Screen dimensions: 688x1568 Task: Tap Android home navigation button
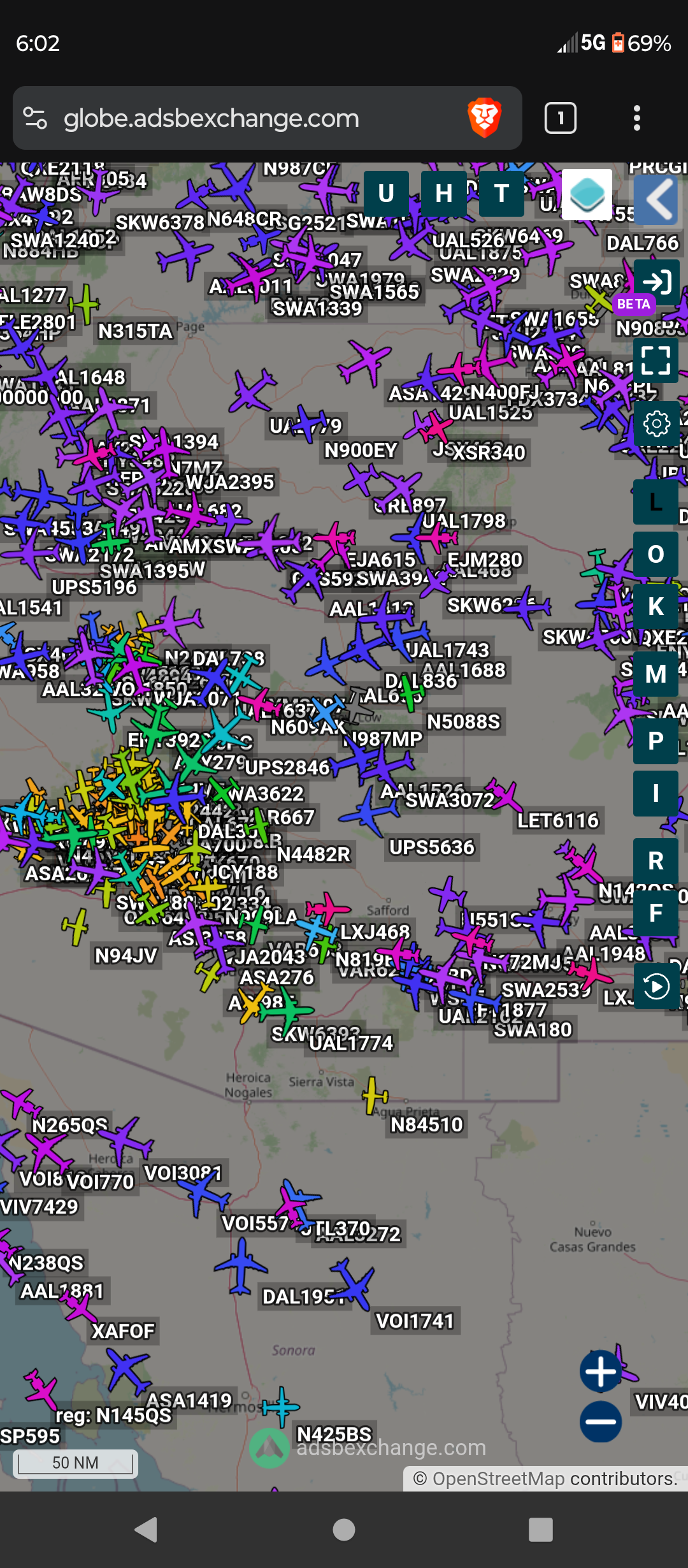[x=344, y=1530]
